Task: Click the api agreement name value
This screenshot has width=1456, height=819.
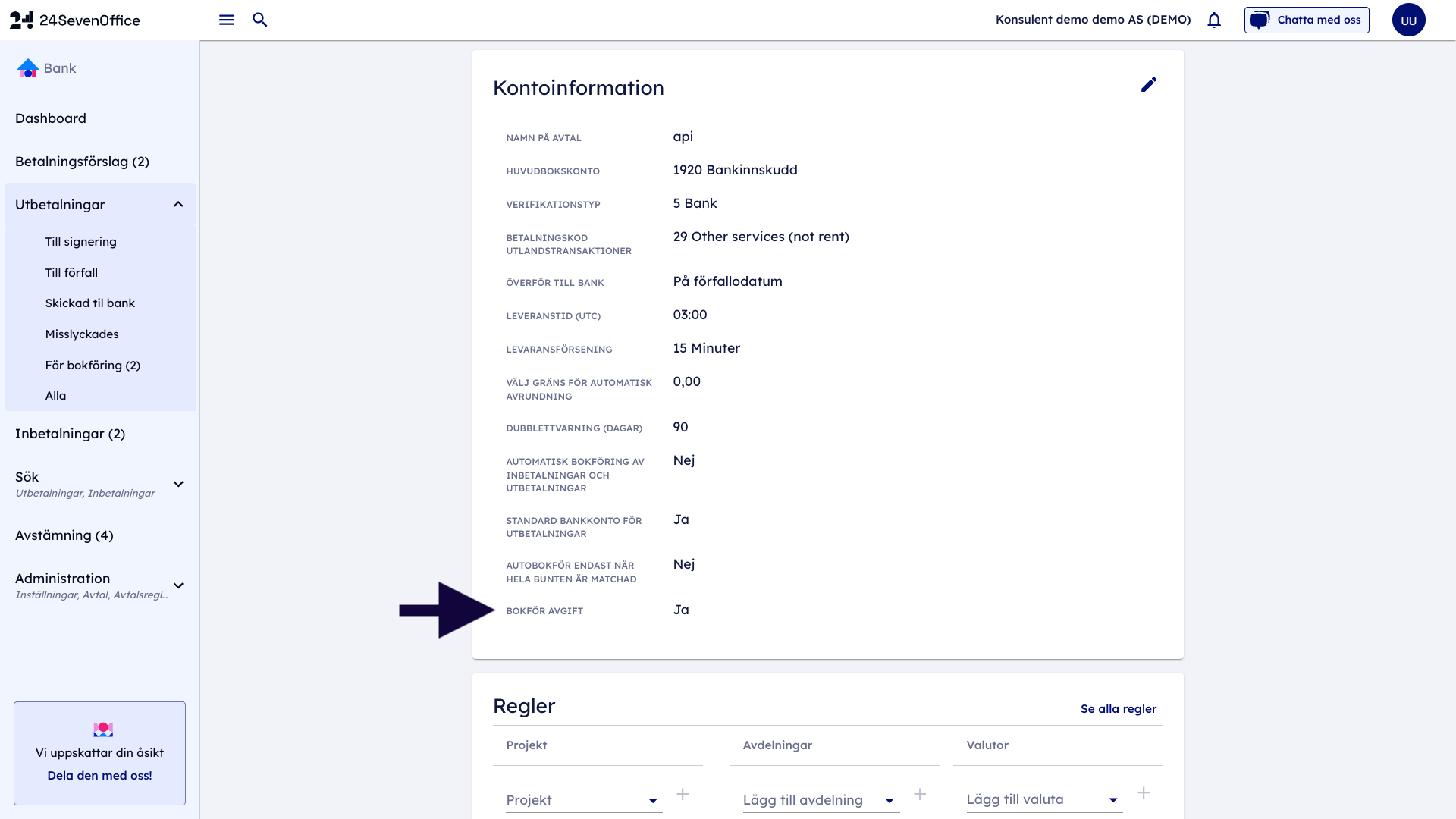Action: pyautogui.click(x=682, y=137)
